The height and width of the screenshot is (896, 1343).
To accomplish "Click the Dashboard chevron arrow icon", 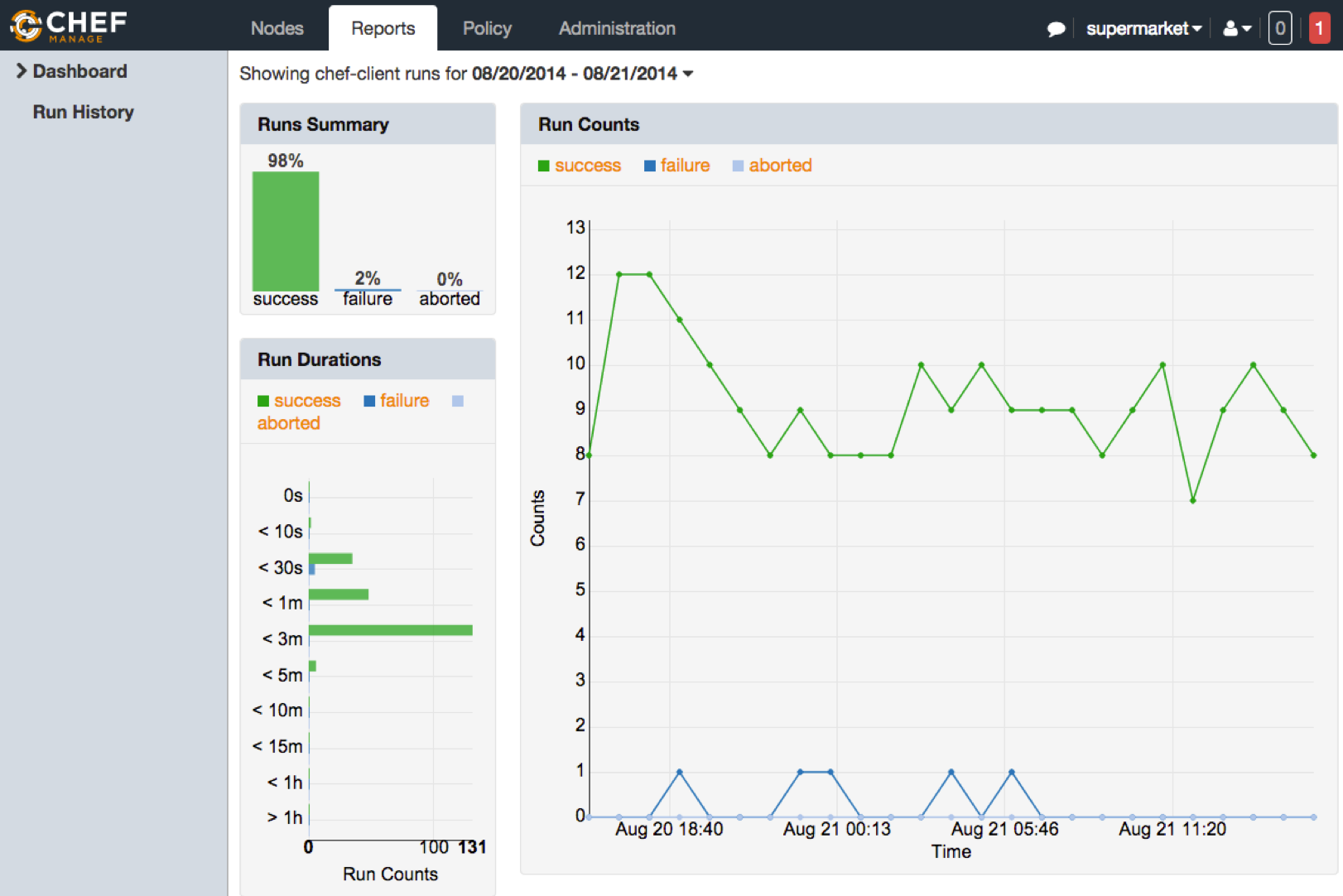I will pos(22,71).
